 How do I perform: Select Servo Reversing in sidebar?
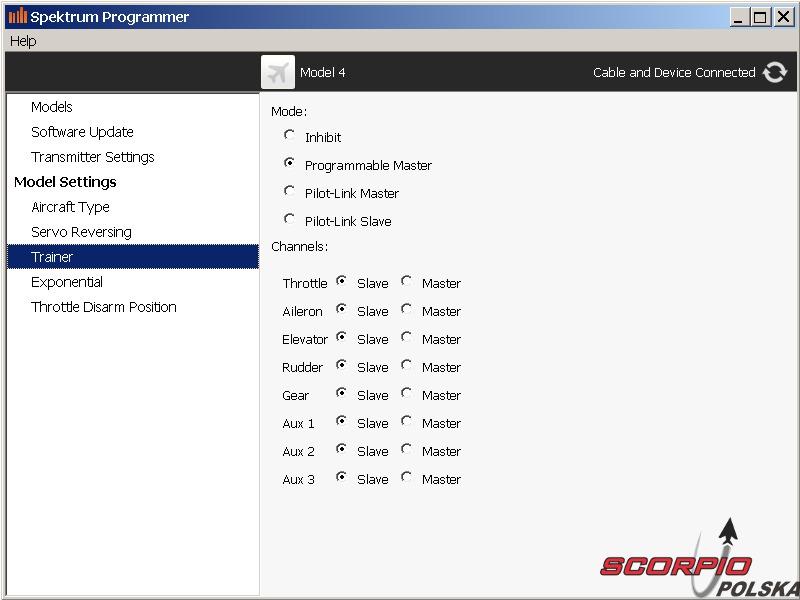pyautogui.click(x=81, y=232)
